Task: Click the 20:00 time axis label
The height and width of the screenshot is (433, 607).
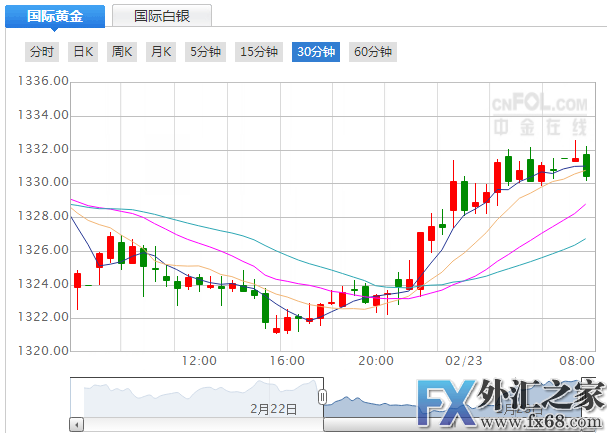Action: click(x=376, y=361)
